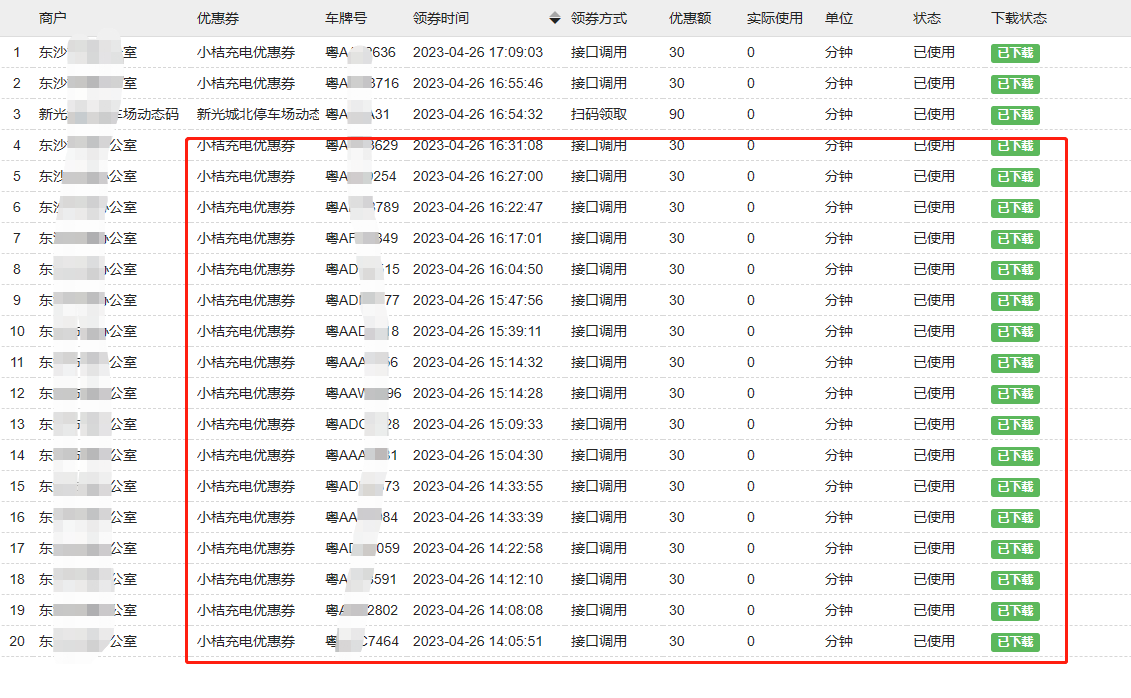The height and width of the screenshot is (698, 1131).
Task: Click the 优惠额 column header
Action: tap(690, 19)
